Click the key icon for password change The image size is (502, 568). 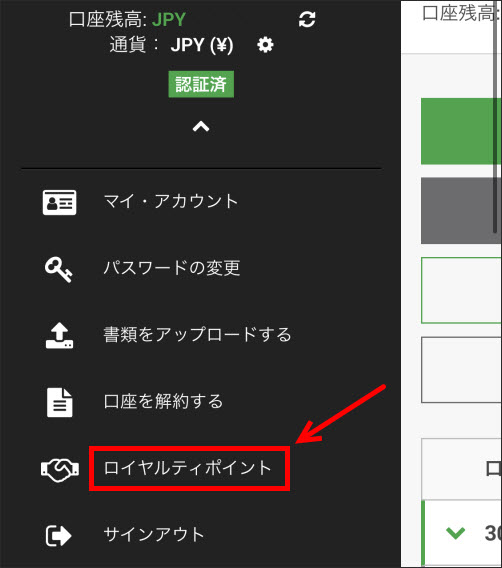[59, 269]
